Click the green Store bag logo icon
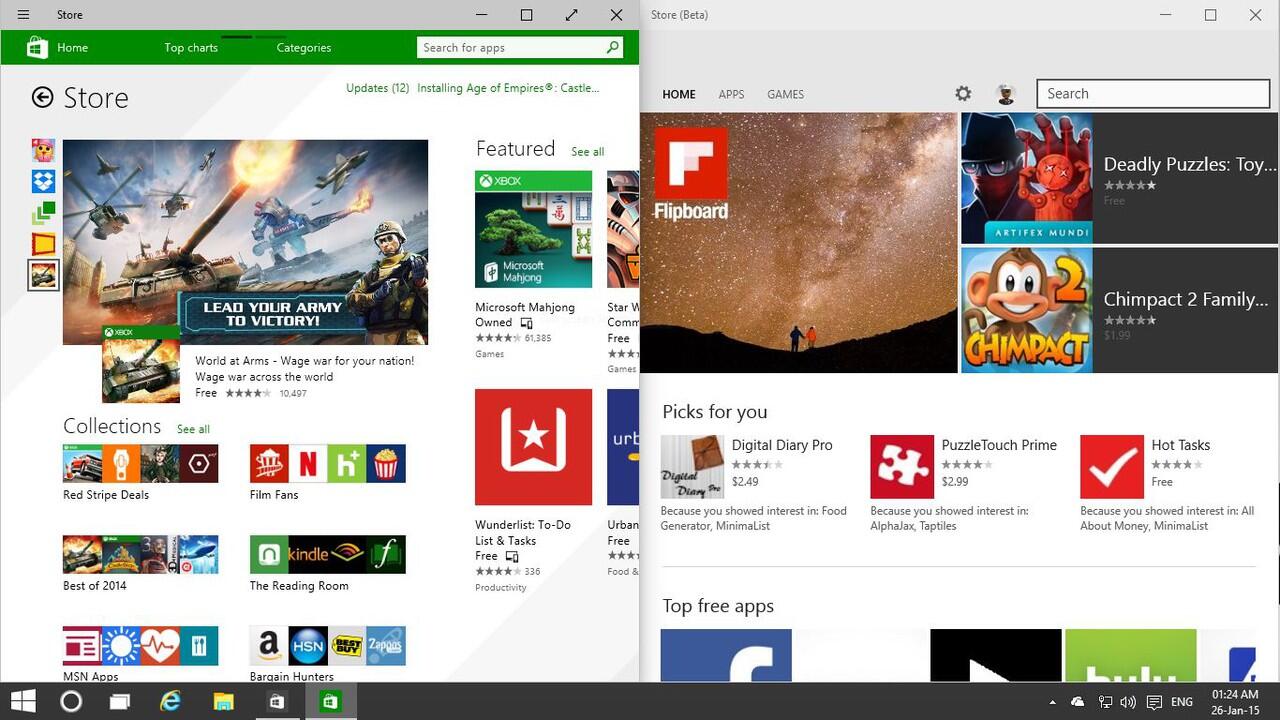The height and width of the screenshot is (720, 1280). 37,47
